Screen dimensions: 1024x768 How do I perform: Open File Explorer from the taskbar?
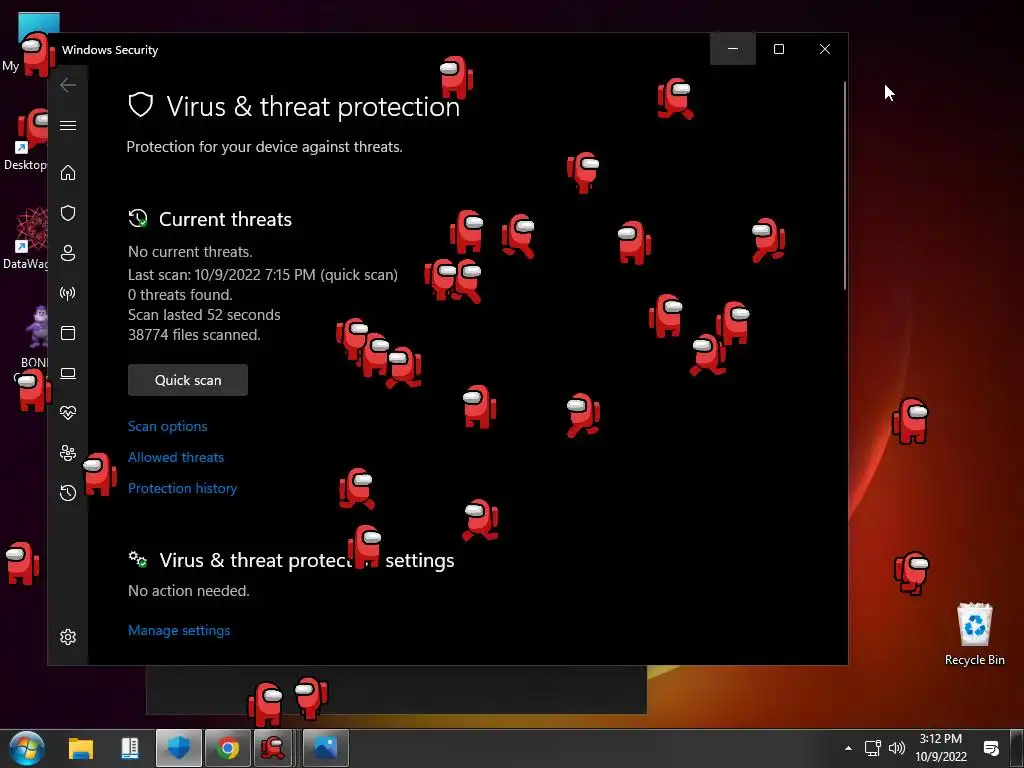point(82,748)
